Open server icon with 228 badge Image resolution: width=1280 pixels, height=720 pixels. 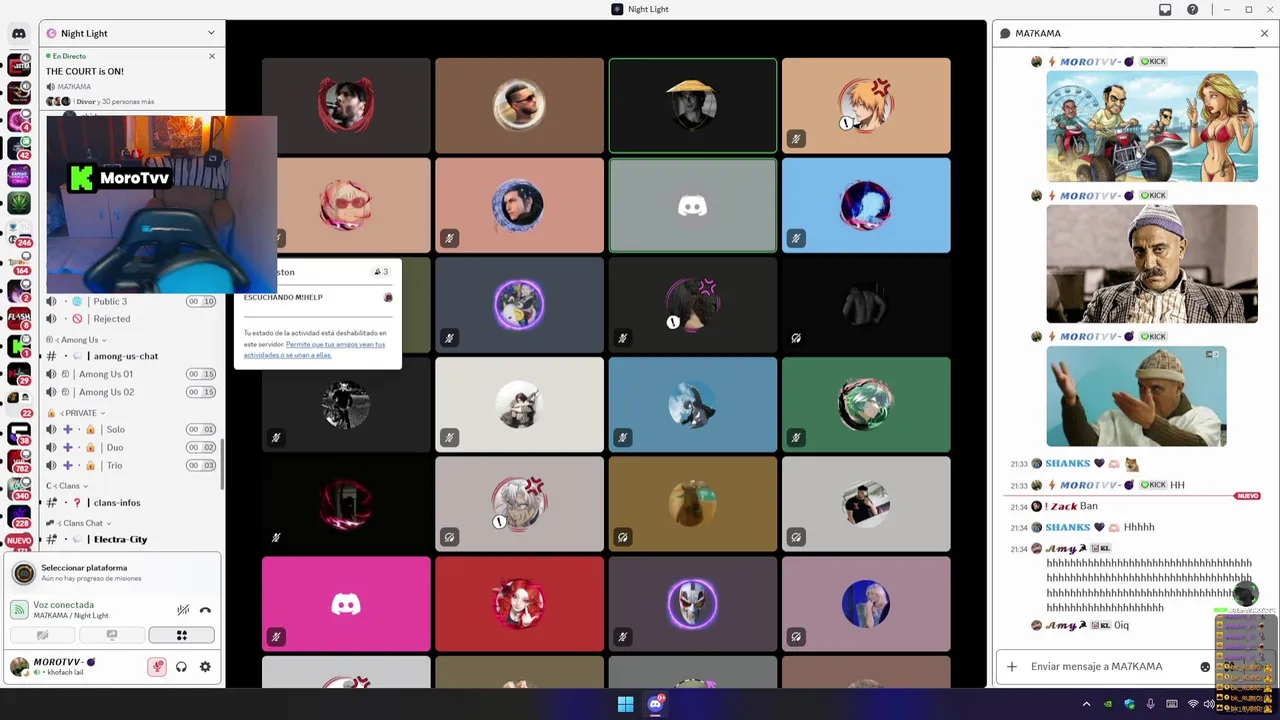pos(19,516)
